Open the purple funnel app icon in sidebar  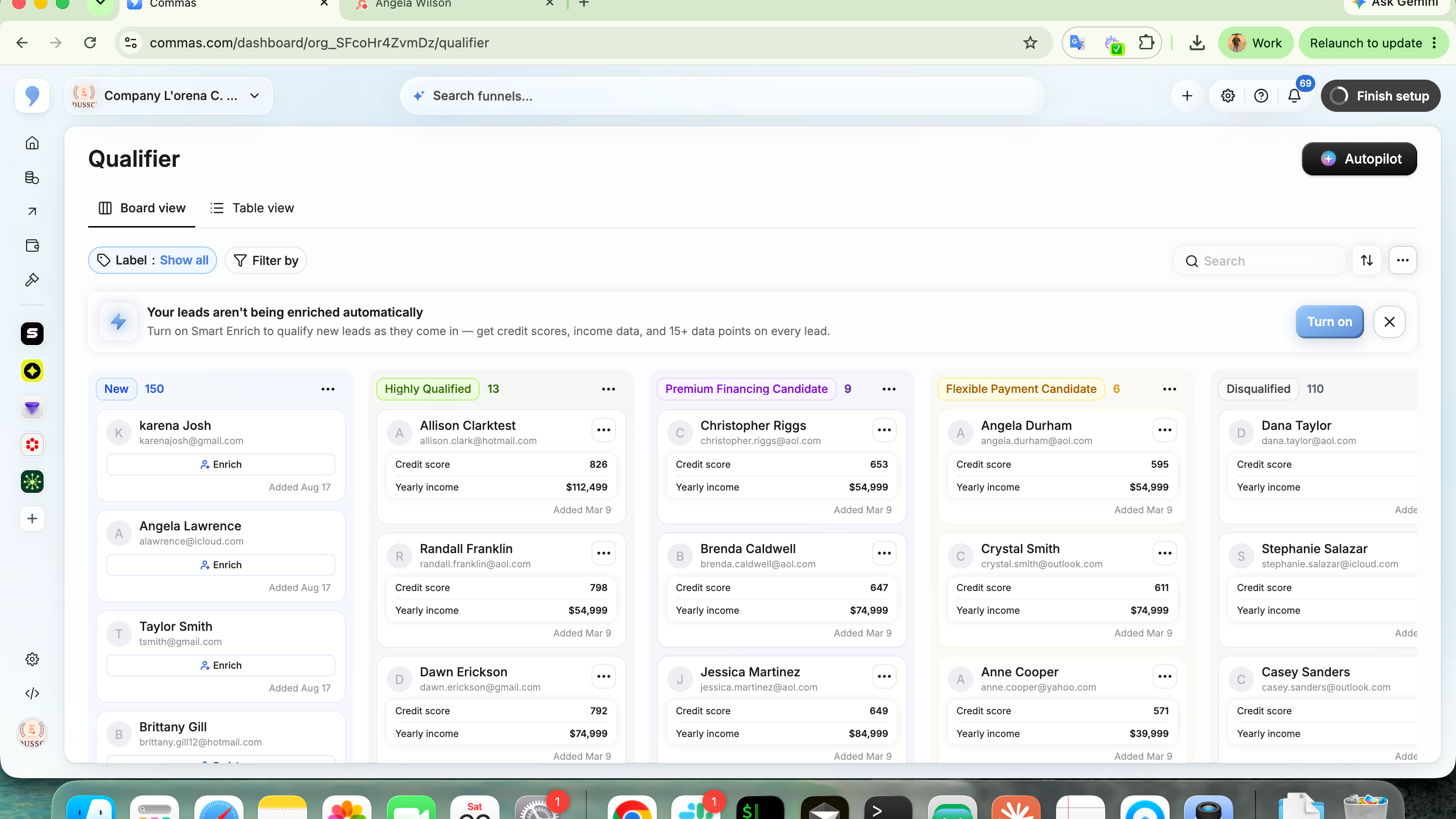(x=32, y=408)
